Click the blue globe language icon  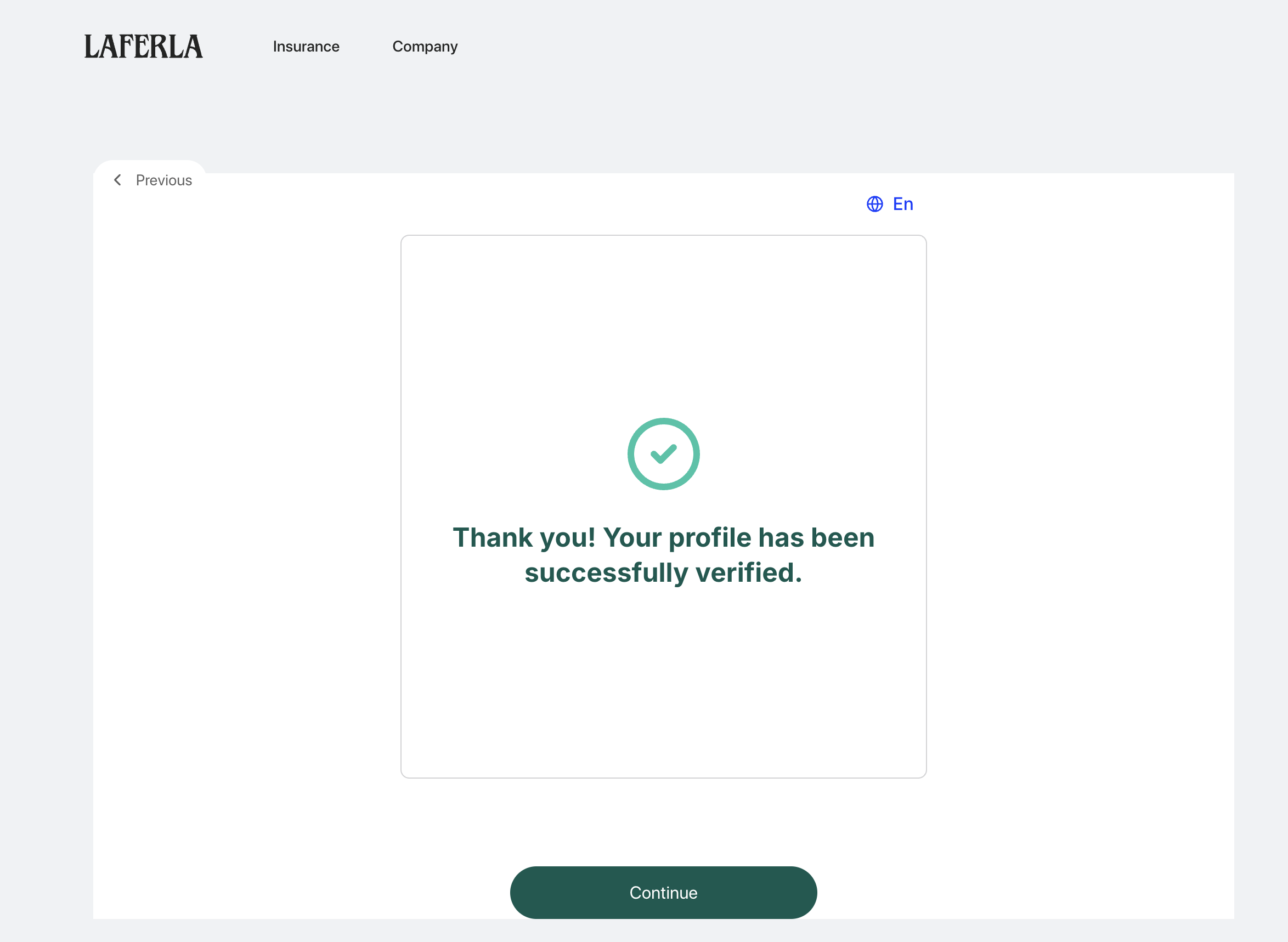coord(874,204)
